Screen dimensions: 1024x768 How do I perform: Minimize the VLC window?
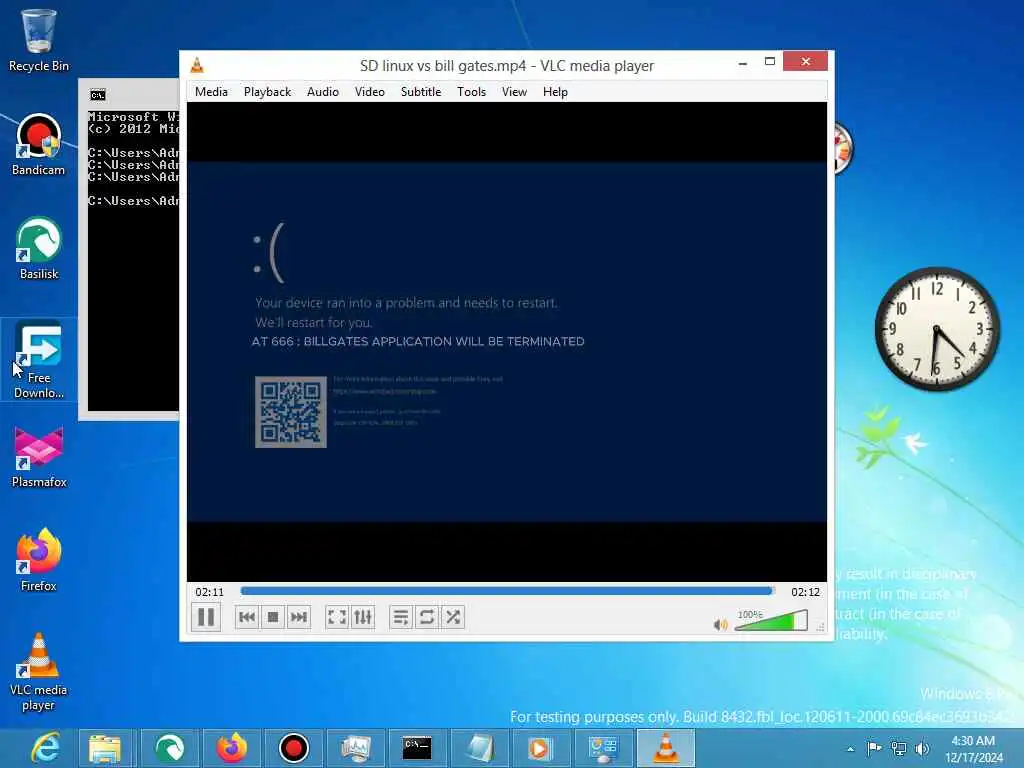[x=743, y=63]
